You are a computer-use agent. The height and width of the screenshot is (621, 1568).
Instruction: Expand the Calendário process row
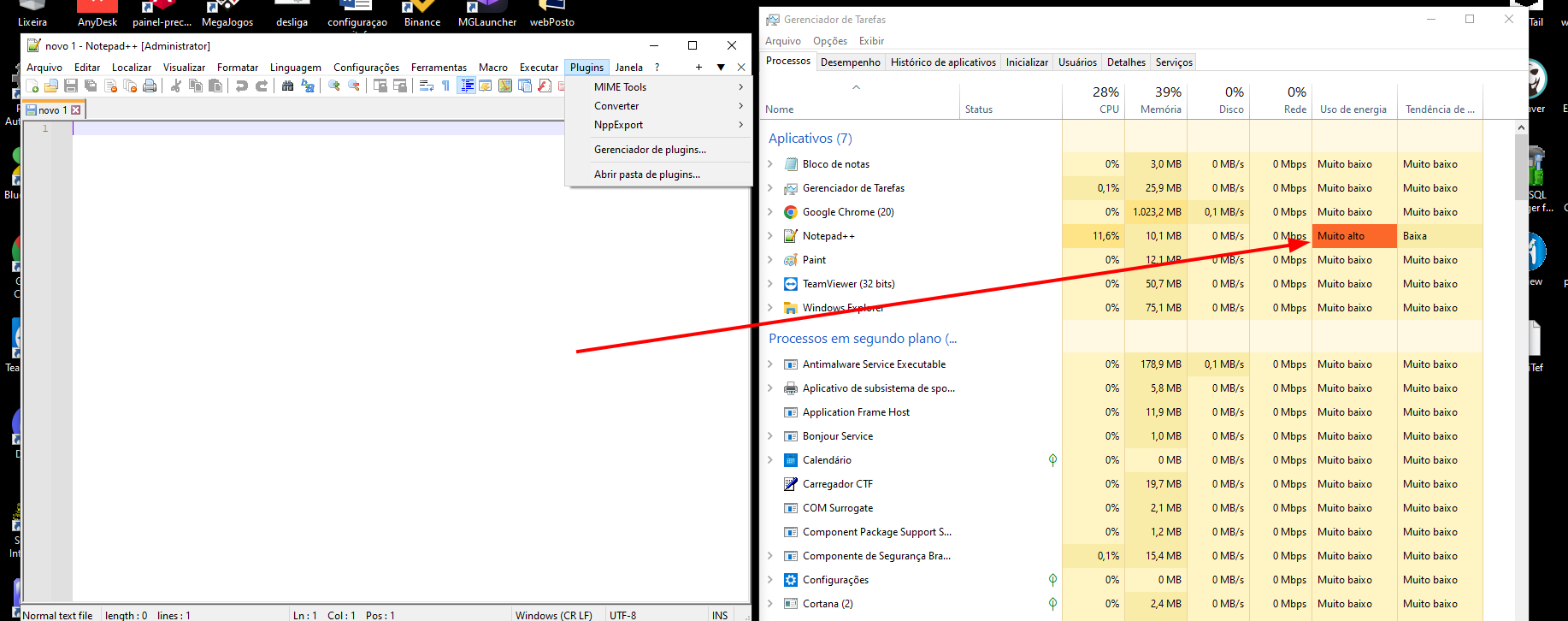770,460
